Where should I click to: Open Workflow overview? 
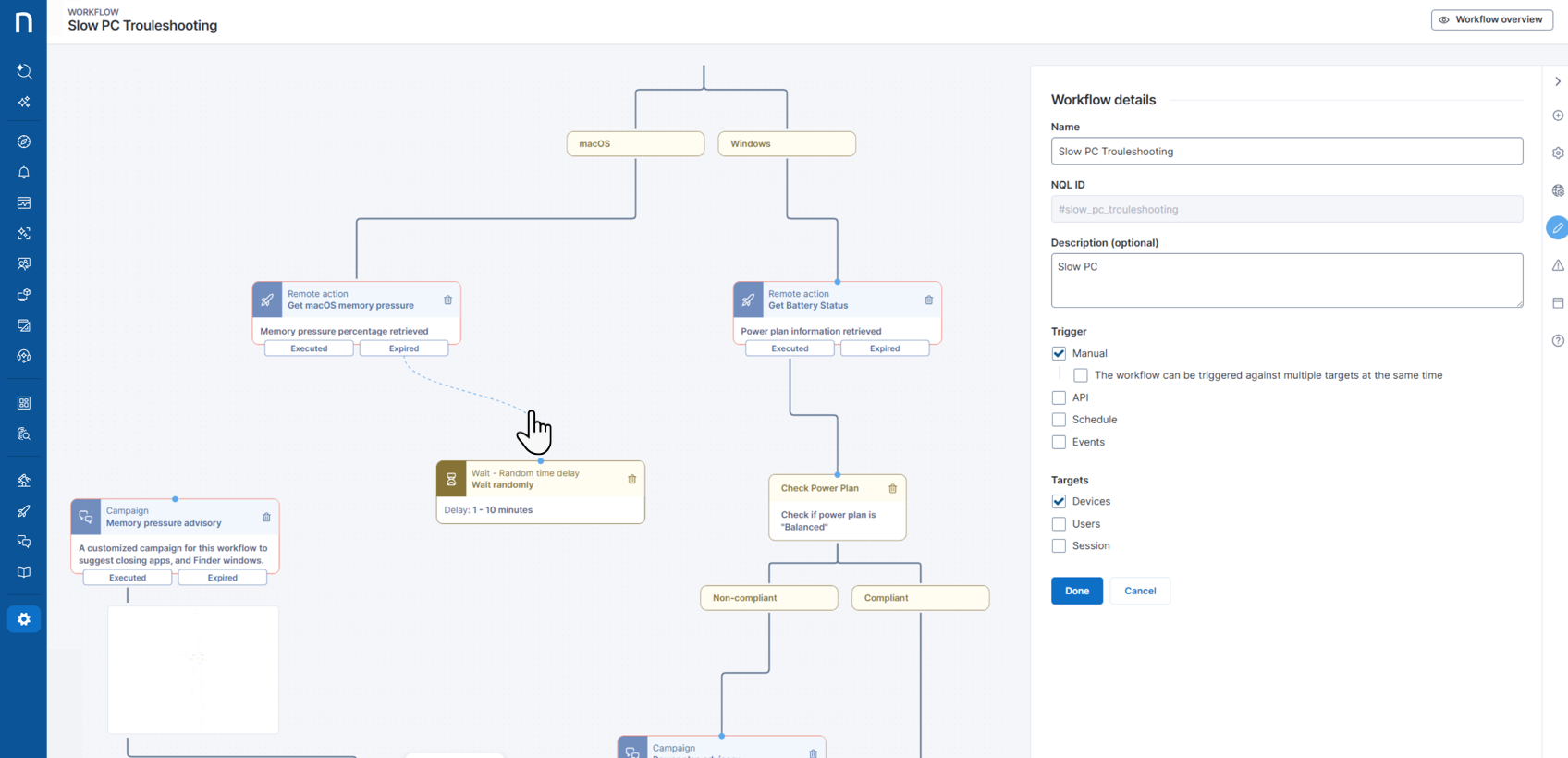point(1490,19)
